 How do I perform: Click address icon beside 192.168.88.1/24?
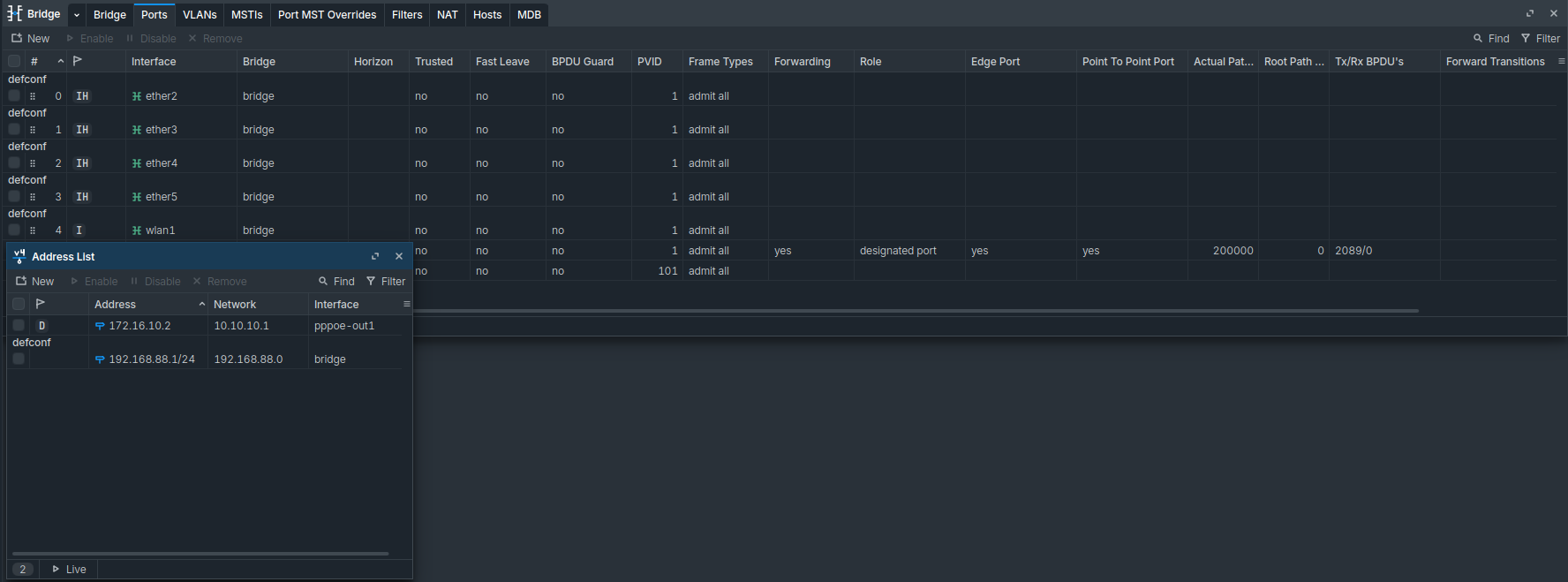pyautogui.click(x=100, y=359)
